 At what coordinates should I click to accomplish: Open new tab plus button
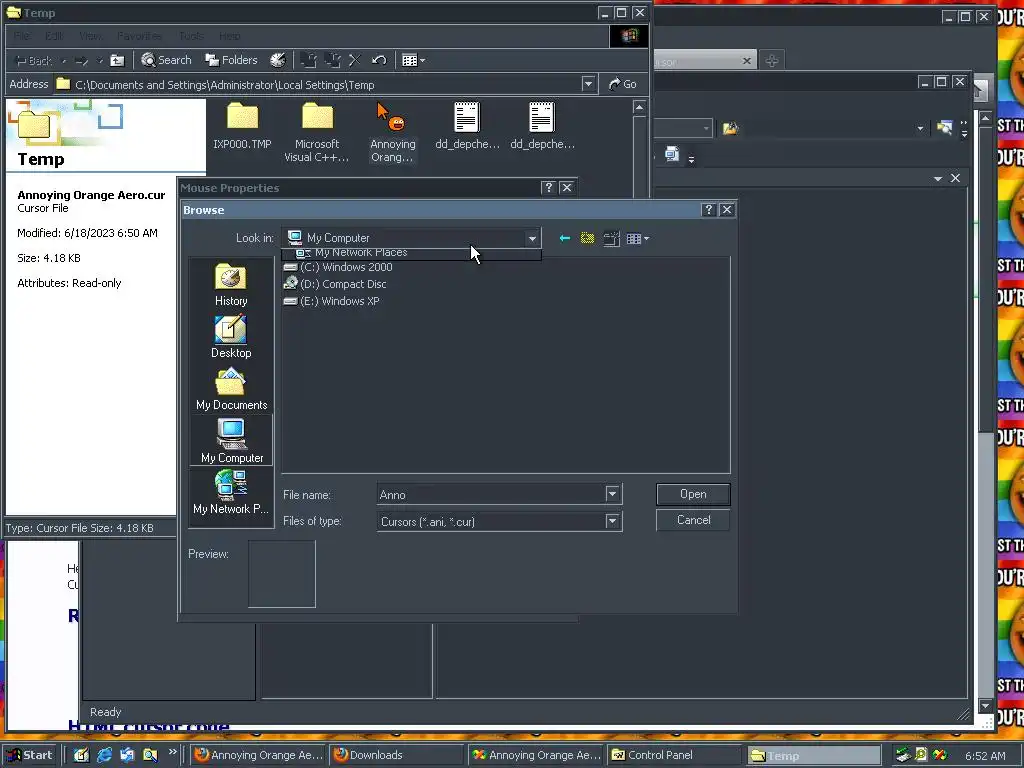pyautogui.click(x=772, y=61)
